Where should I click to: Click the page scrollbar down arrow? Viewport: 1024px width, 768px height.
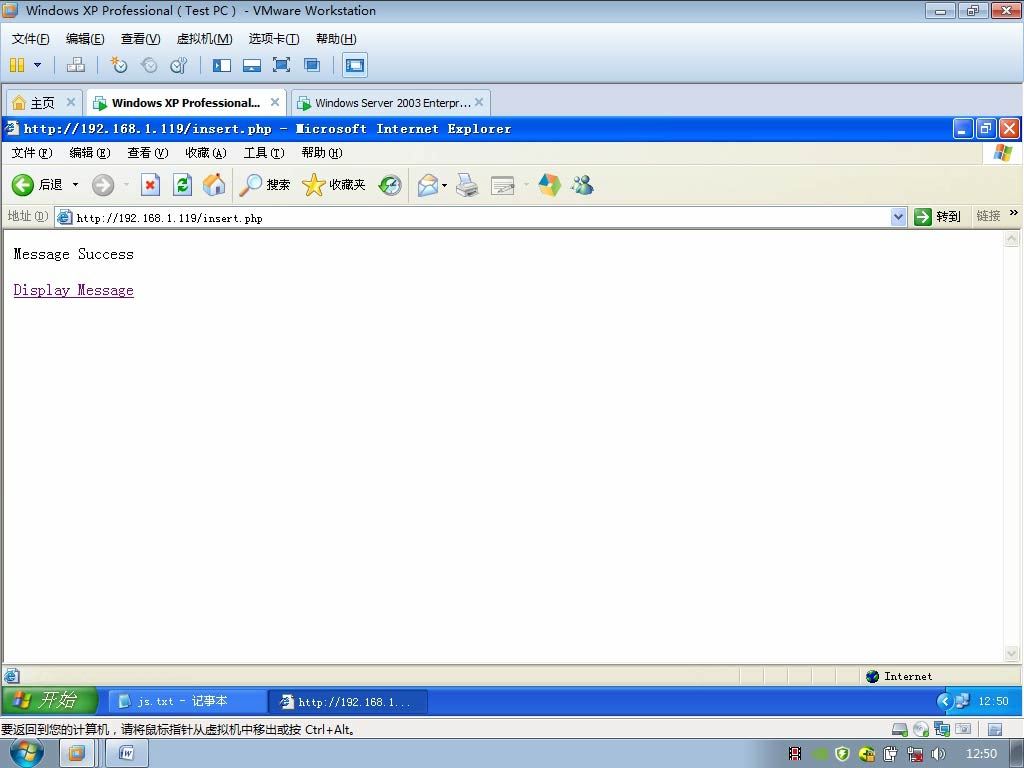pyautogui.click(x=1011, y=653)
